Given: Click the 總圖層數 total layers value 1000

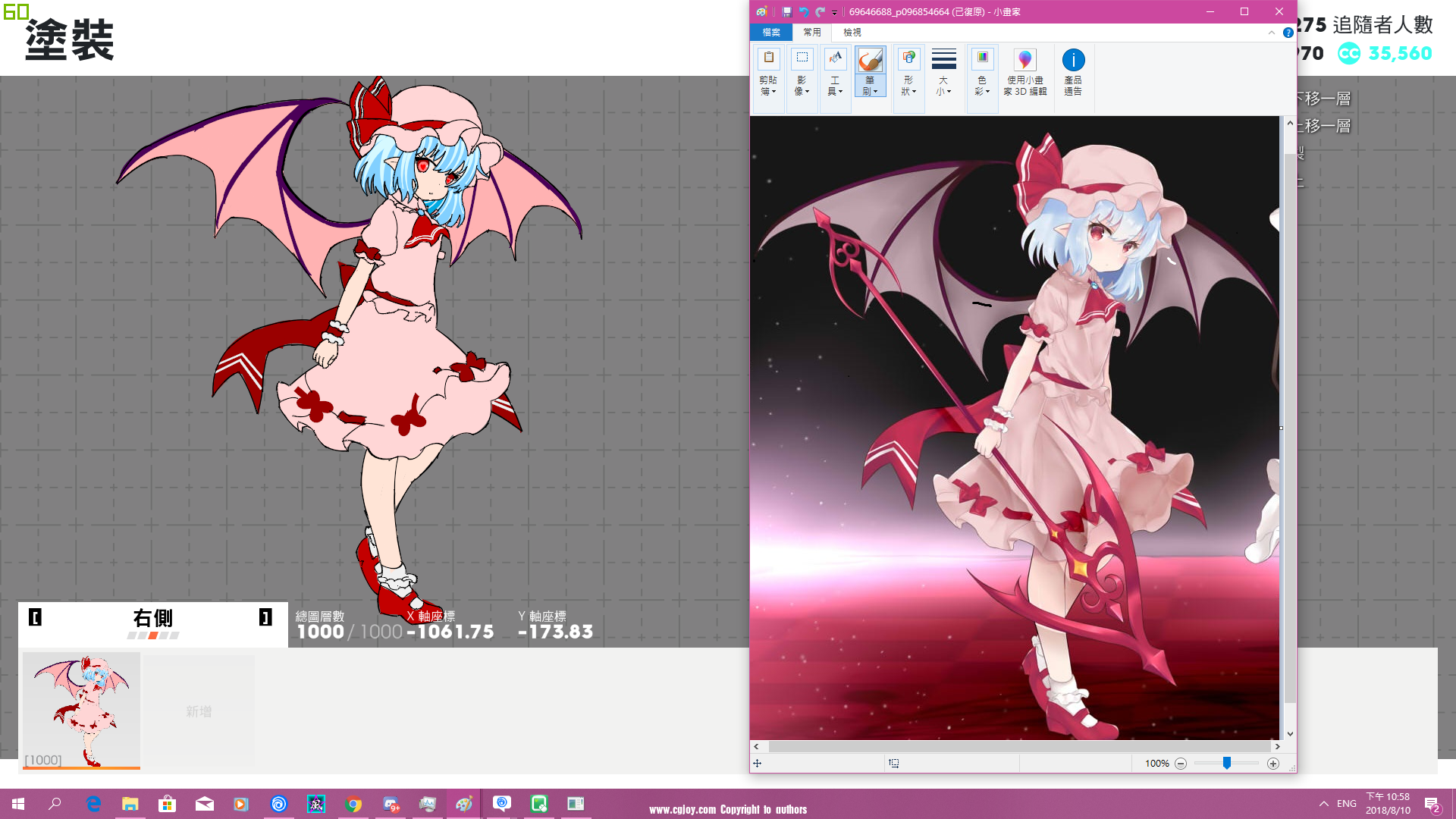Looking at the screenshot, I should pos(320,632).
